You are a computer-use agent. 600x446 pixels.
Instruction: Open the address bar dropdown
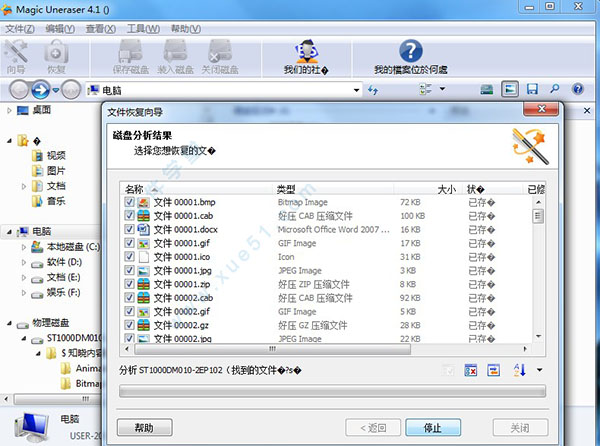click(356, 90)
